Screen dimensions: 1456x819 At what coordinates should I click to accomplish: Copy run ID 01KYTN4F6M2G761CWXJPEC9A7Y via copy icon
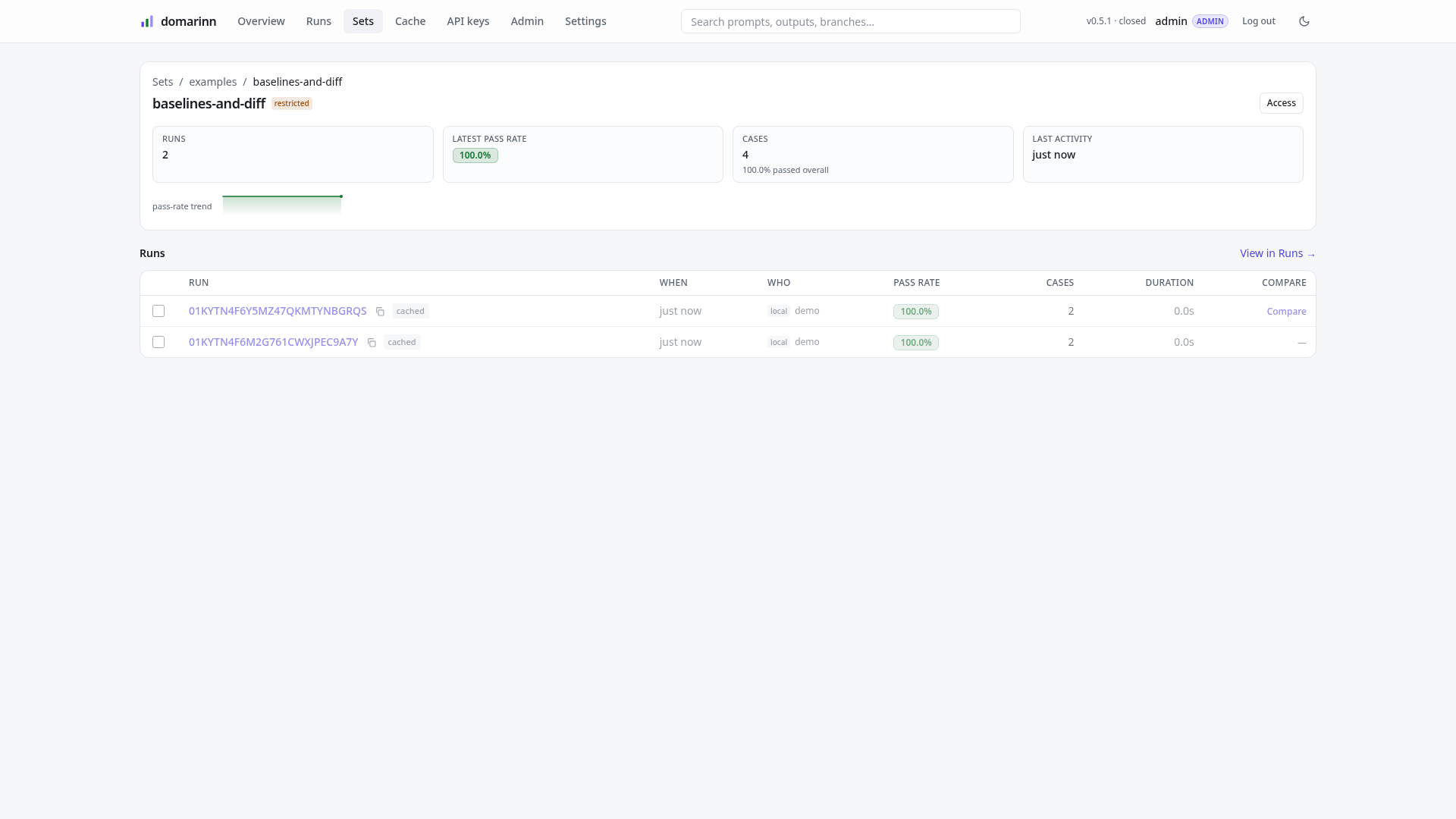tap(372, 343)
